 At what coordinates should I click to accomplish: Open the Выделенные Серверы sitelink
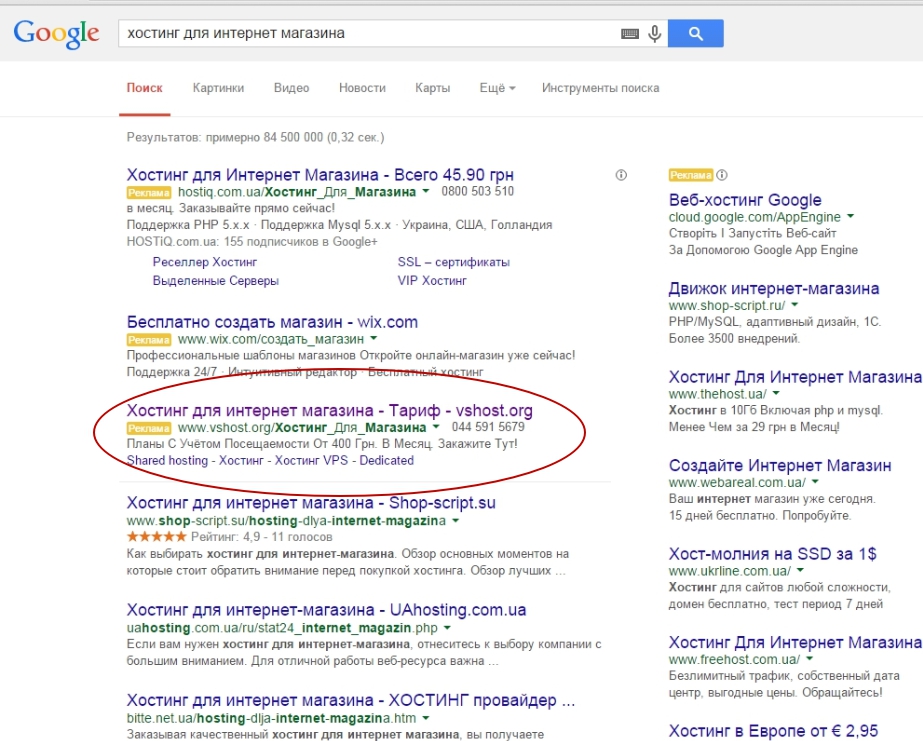pyautogui.click(x=215, y=281)
